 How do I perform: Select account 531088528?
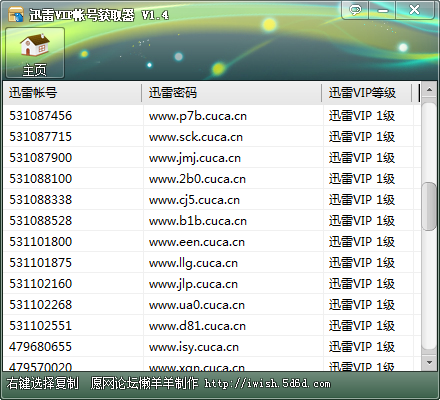pos(41,221)
